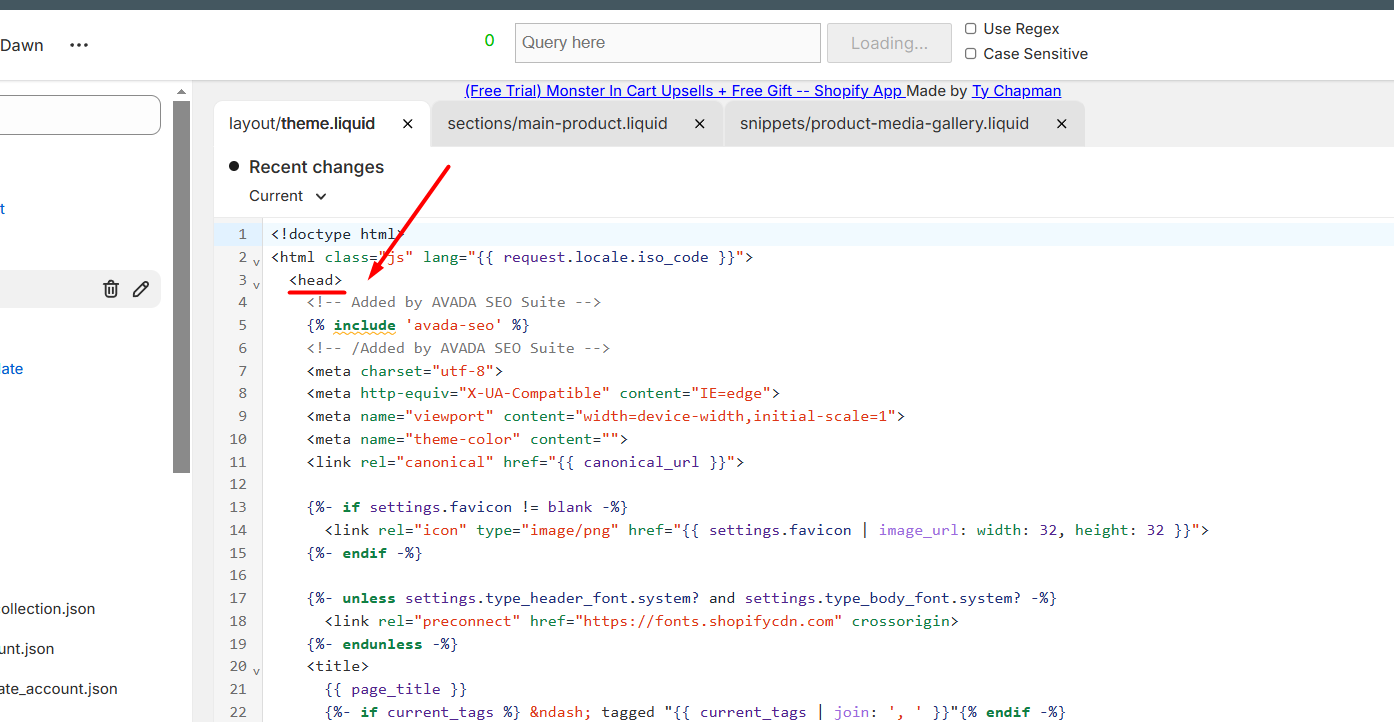Collapse the title tag at line 20

click(x=256, y=670)
